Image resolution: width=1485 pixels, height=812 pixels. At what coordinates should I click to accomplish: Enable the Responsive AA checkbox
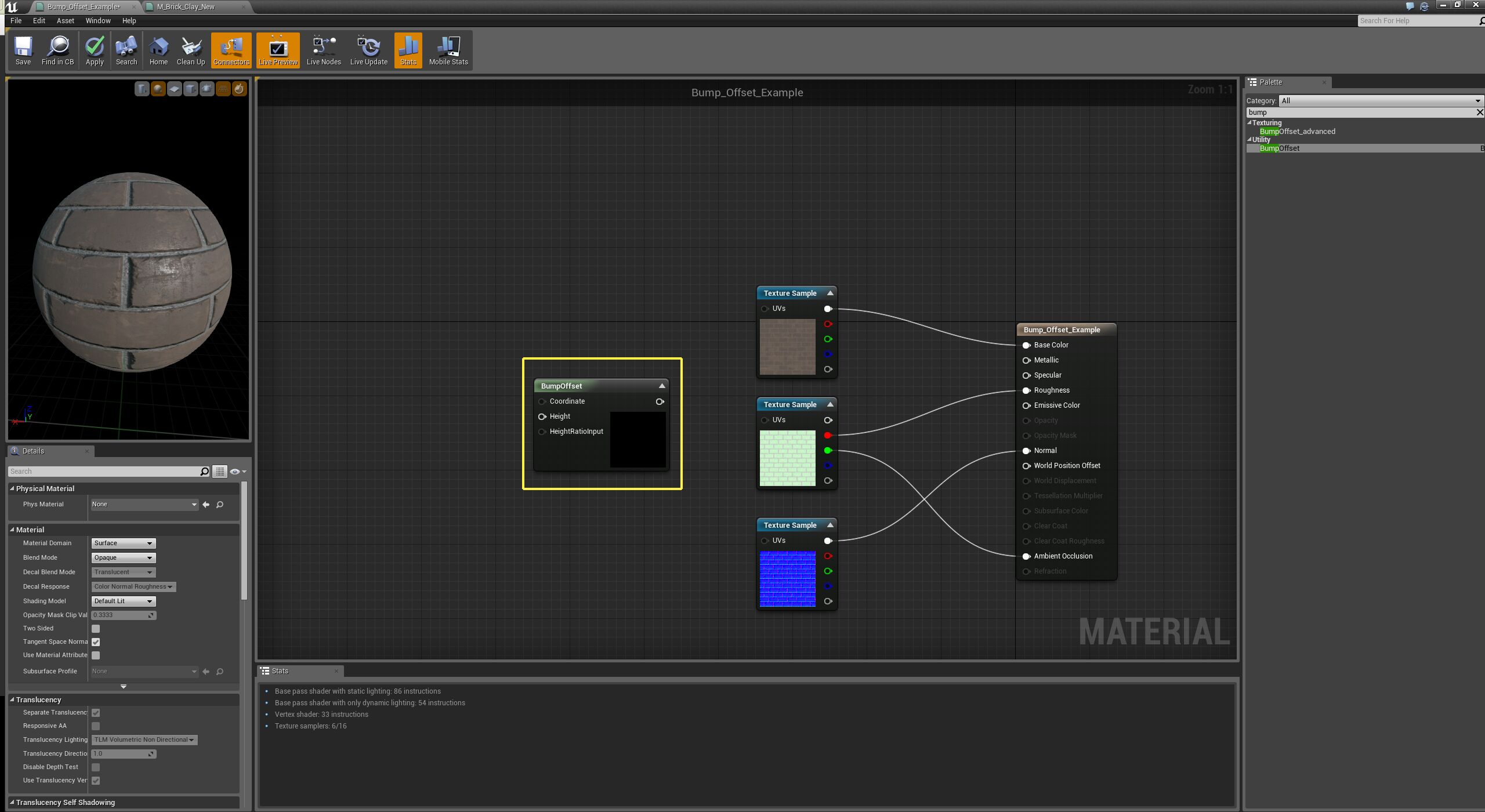pyautogui.click(x=96, y=726)
